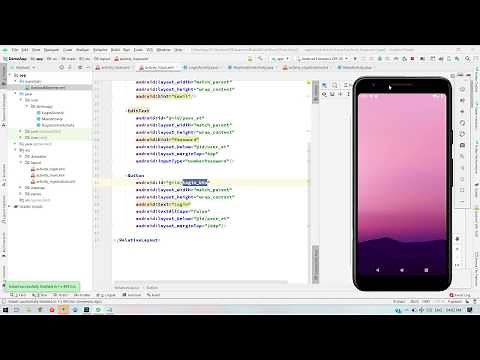Open the Build tool window button

click(x=154, y=295)
